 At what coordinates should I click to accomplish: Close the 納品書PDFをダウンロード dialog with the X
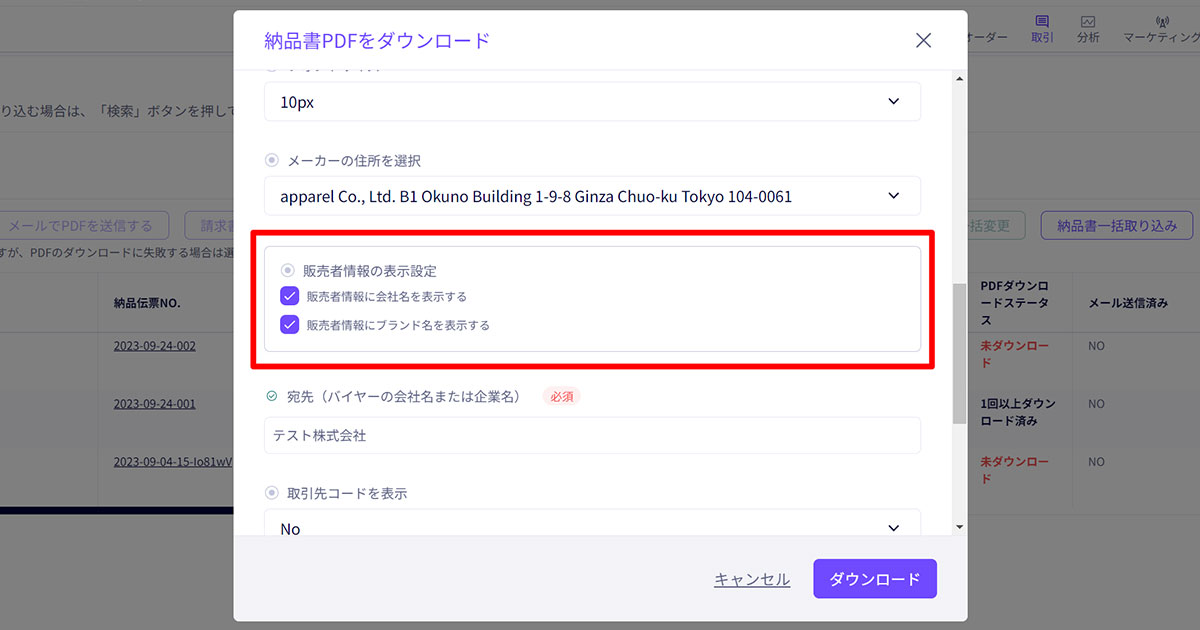click(x=923, y=40)
